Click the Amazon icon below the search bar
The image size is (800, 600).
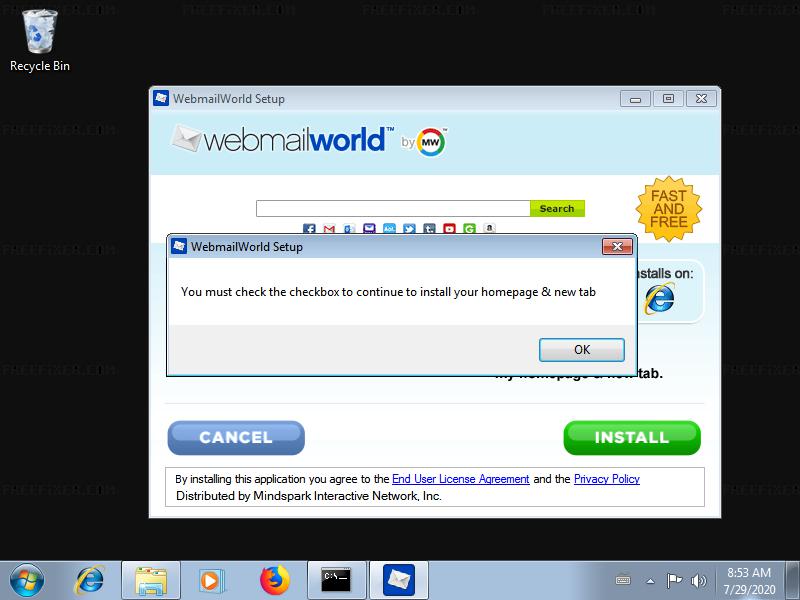(x=489, y=228)
